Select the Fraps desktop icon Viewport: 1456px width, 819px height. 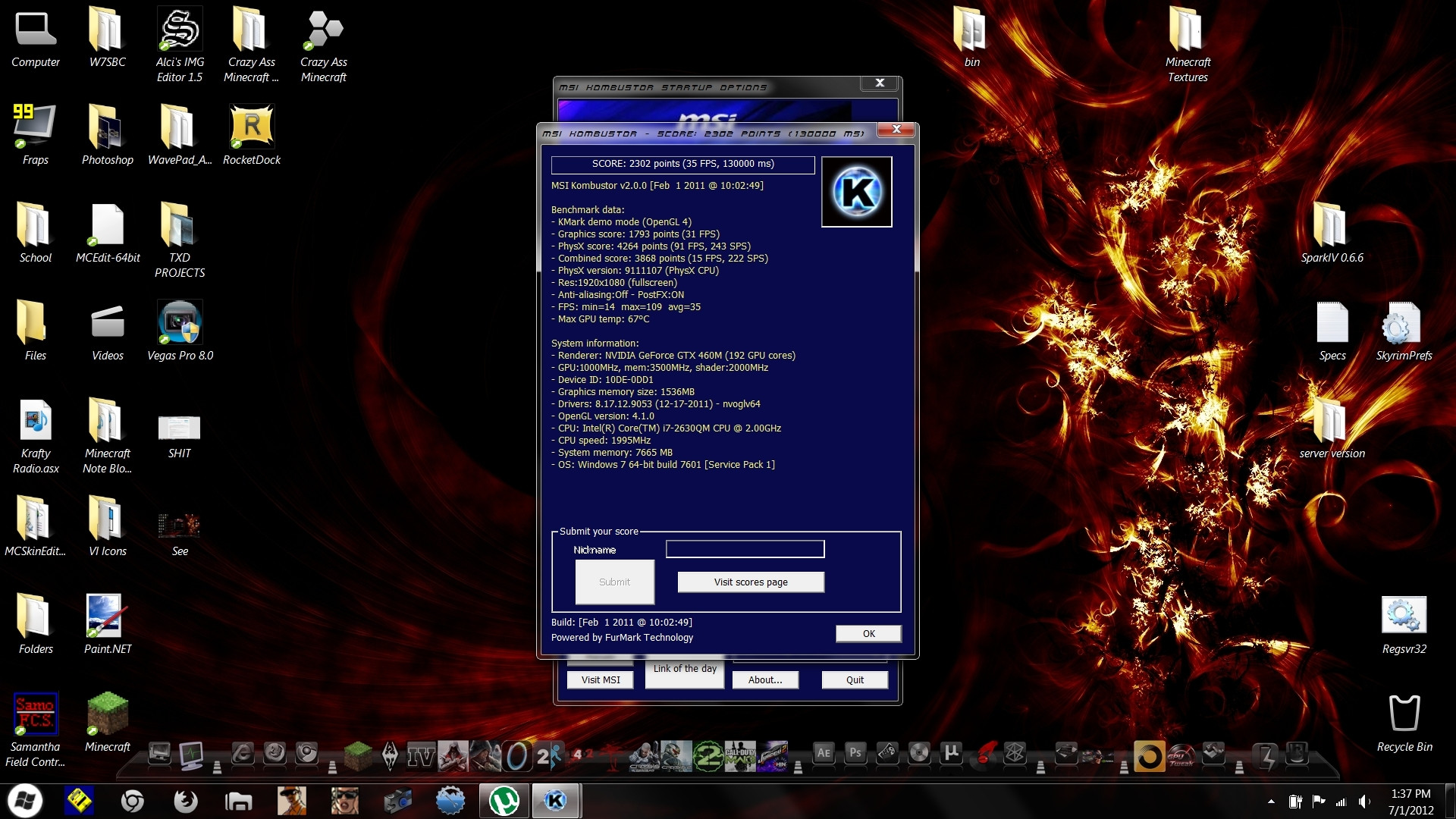pos(36,134)
